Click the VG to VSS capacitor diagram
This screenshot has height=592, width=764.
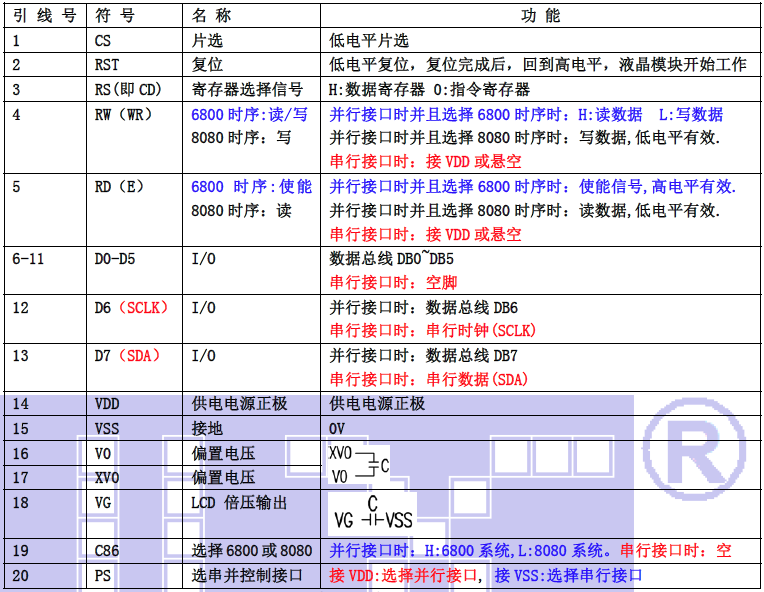[372, 514]
